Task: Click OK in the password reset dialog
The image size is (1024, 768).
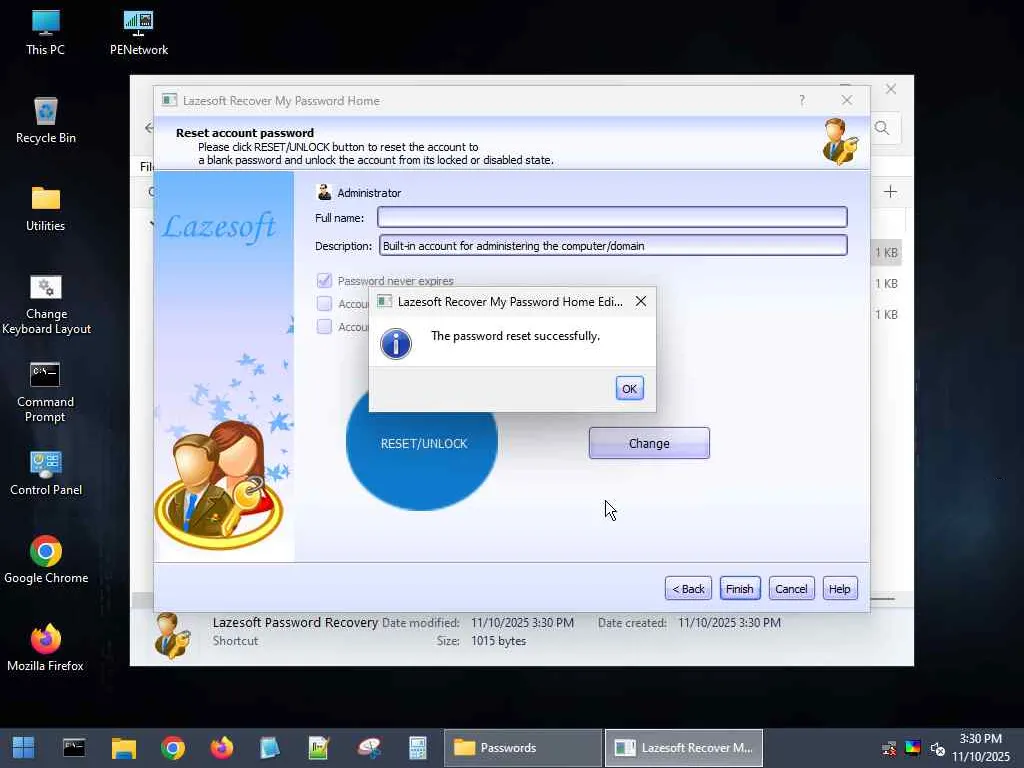Action: pos(629,389)
